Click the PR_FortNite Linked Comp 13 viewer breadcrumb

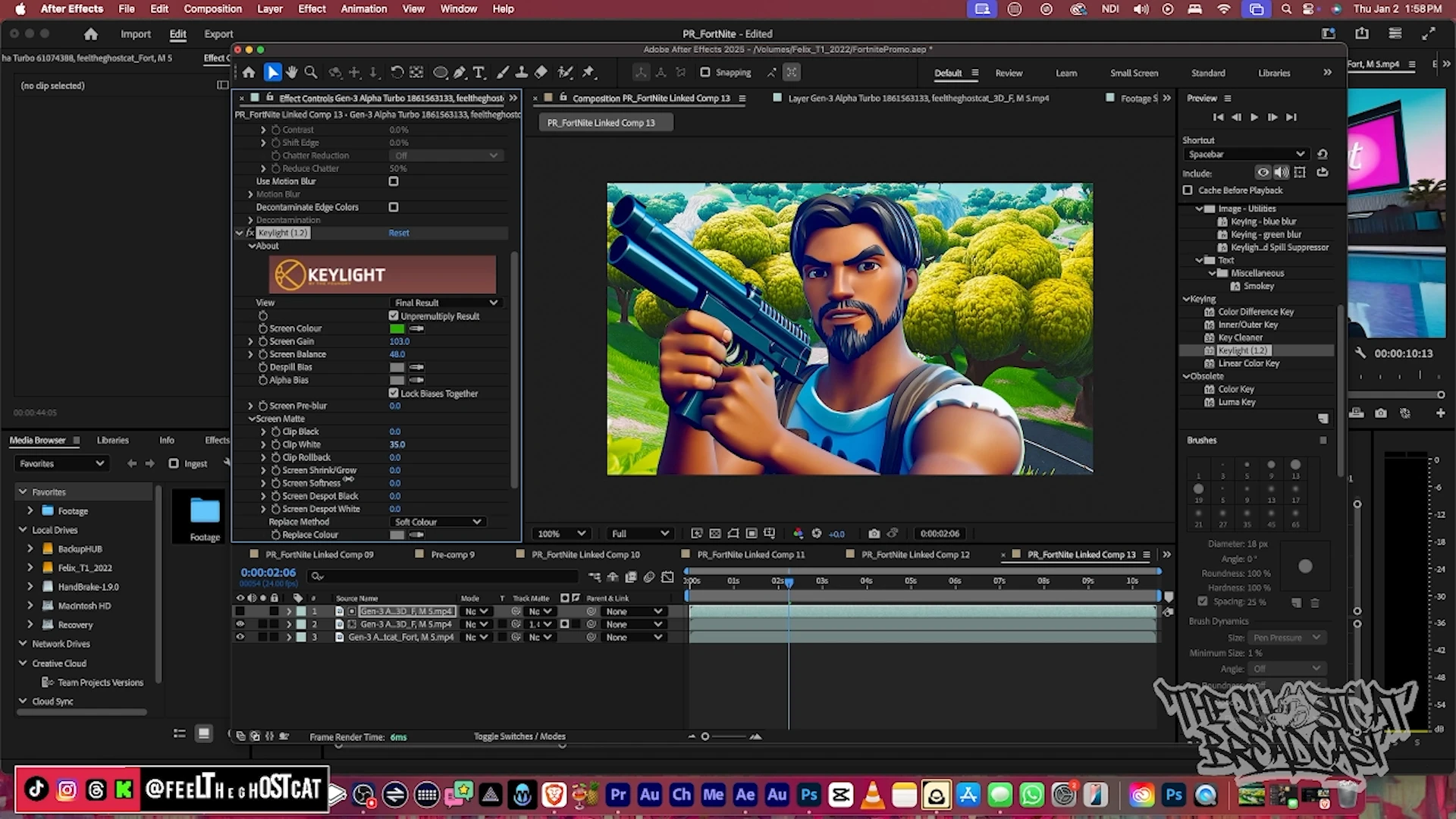click(x=605, y=123)
